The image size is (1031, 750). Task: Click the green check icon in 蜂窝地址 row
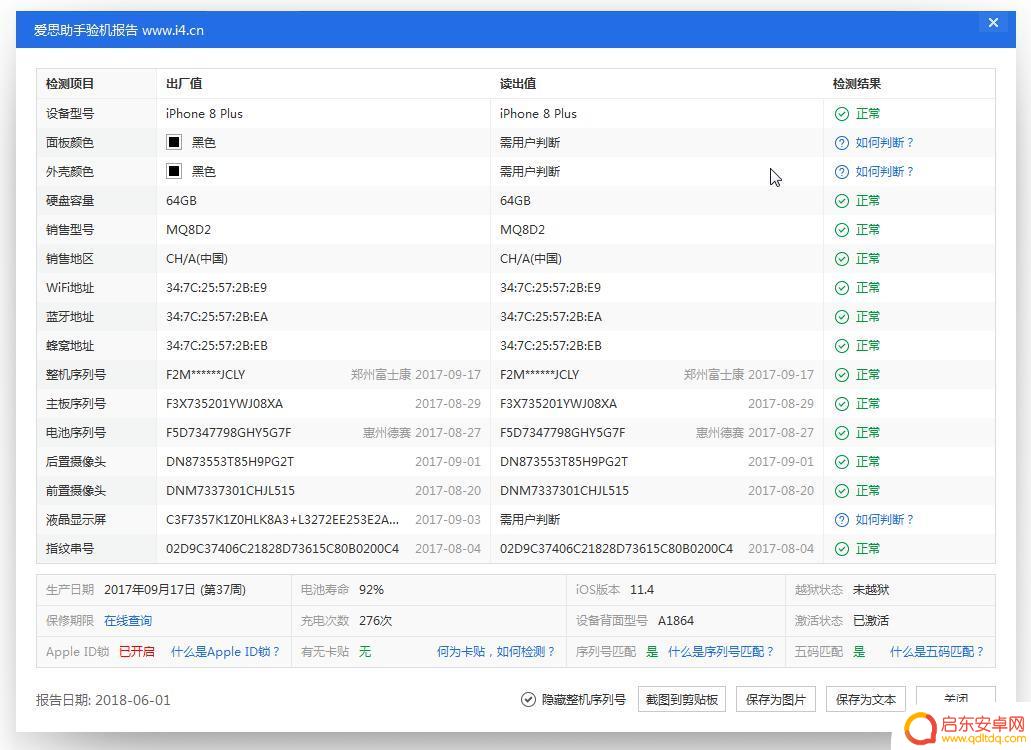pos(842,346)
